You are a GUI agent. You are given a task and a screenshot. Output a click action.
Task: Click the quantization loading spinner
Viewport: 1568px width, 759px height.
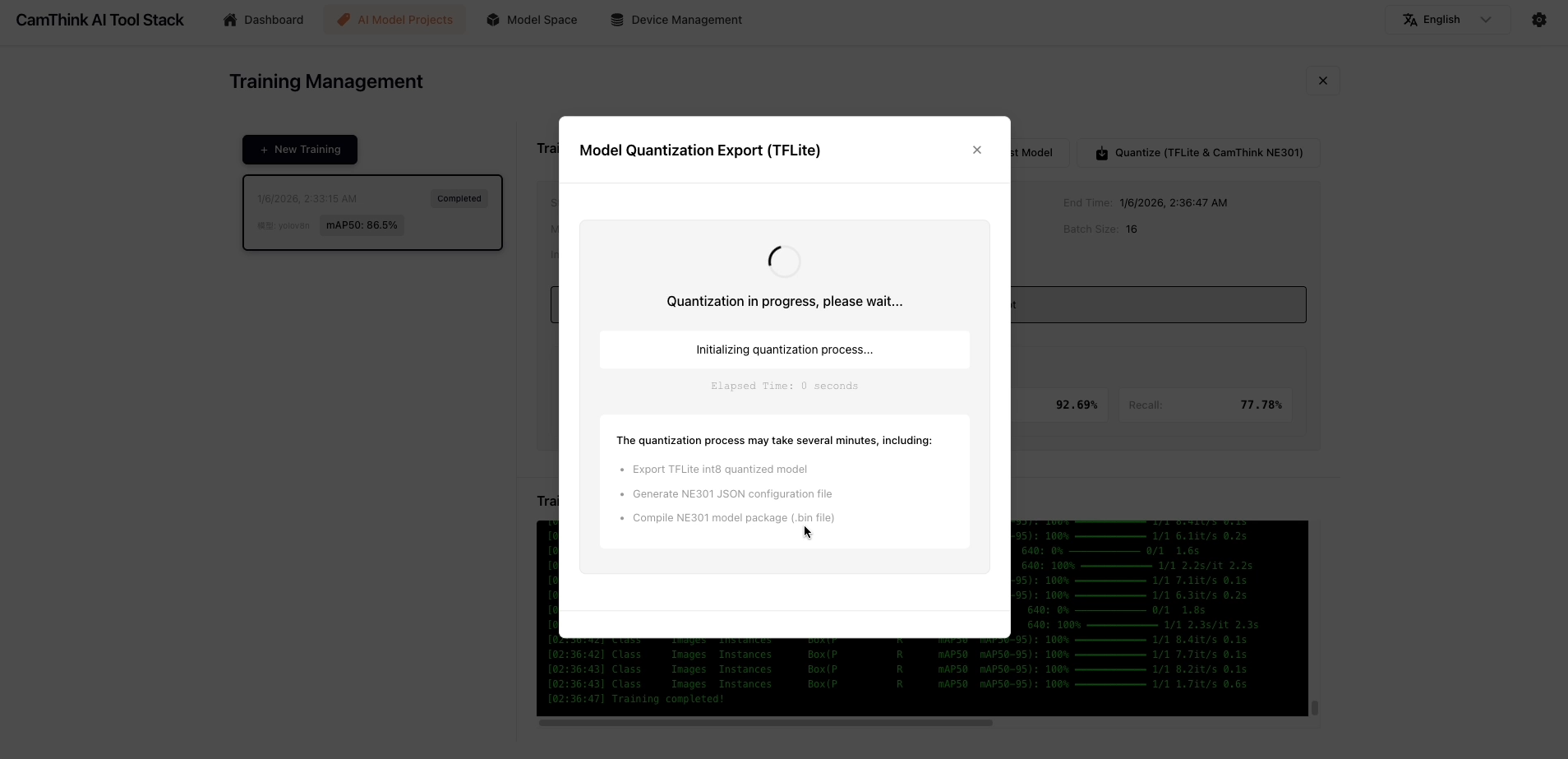[784, 261]
